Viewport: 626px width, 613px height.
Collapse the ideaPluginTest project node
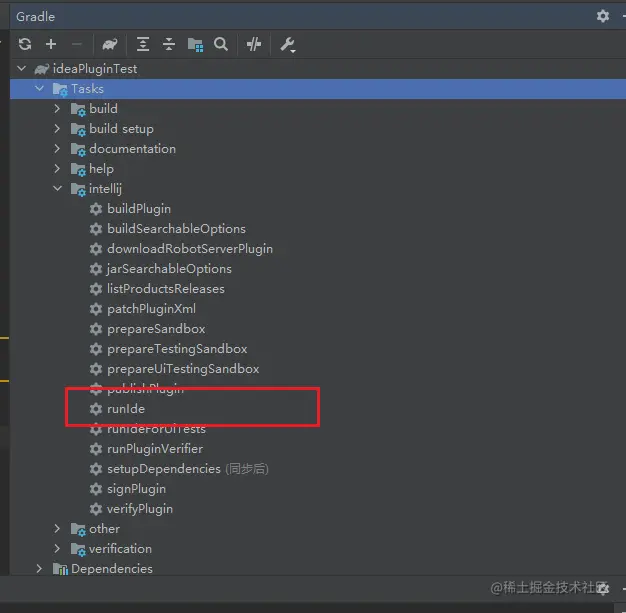pos(22,69)
